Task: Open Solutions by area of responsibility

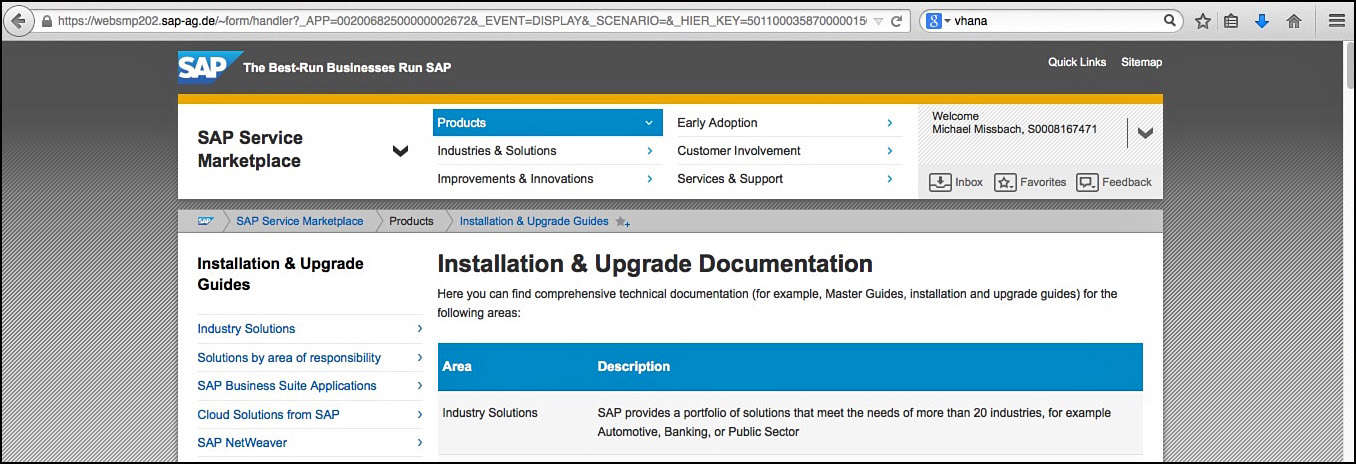Action: click(x=289, y=358)
